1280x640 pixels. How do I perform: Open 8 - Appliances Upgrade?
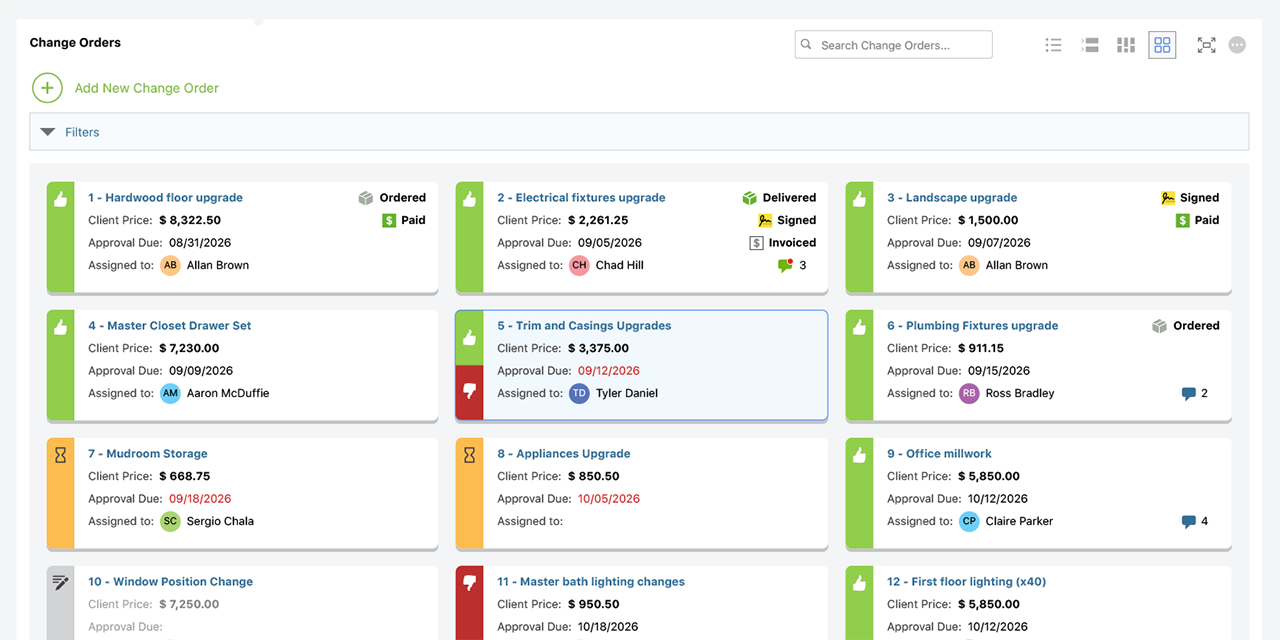[564, 454]
